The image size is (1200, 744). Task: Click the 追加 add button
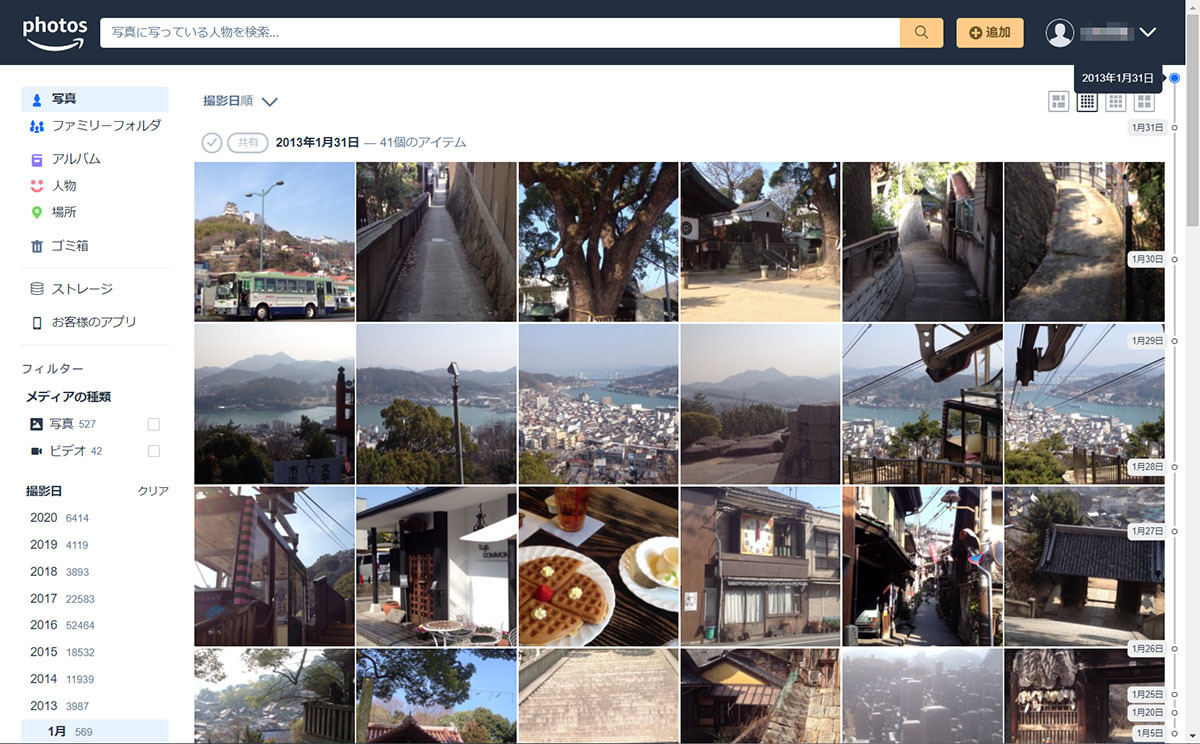point(989,32)
